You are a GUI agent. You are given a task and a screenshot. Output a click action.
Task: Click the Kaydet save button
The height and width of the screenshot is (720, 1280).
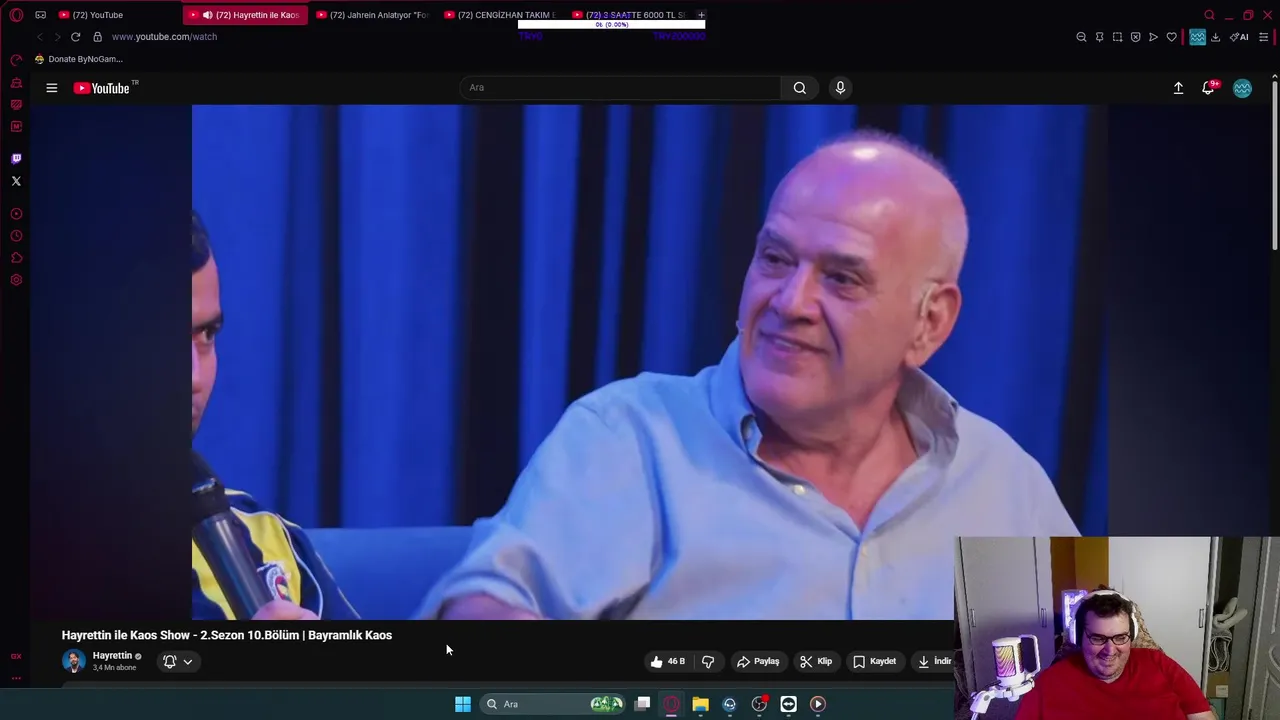pyautogui.click(x=875, y=661)
